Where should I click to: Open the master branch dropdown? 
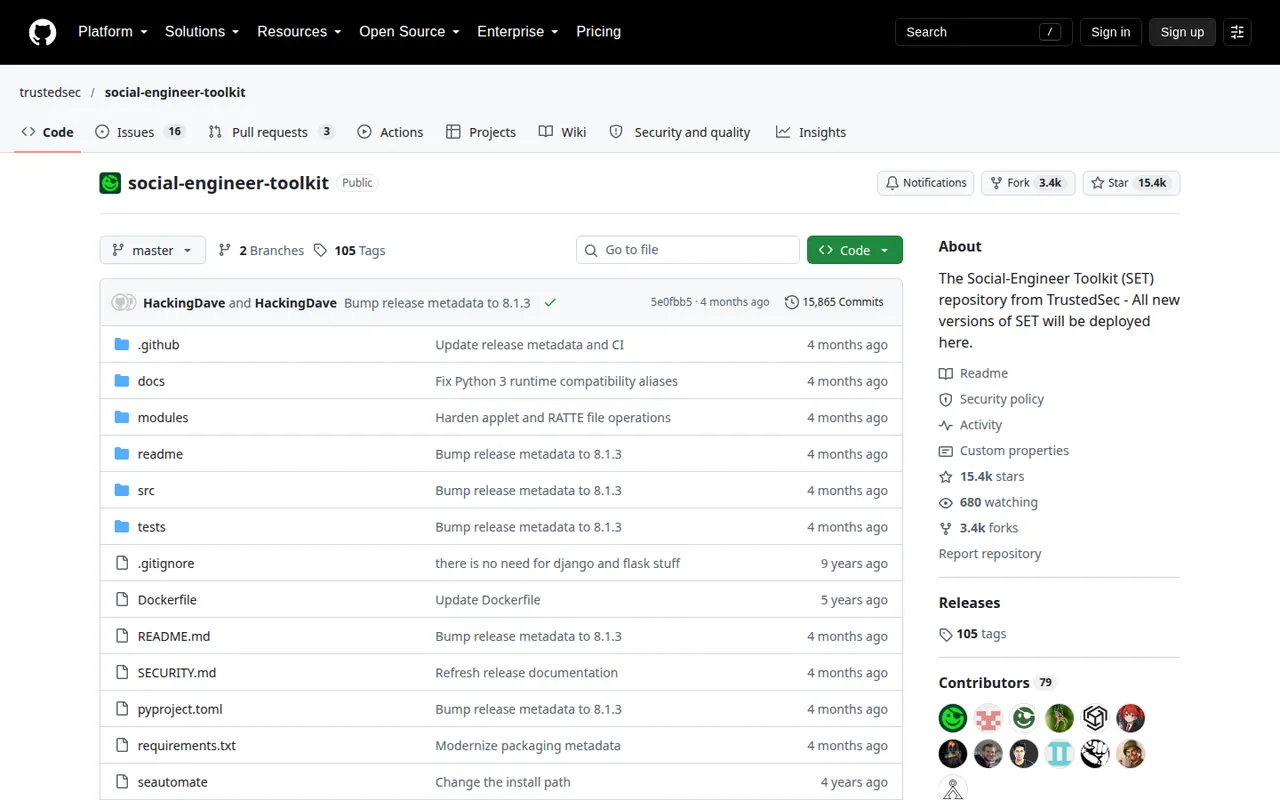(153, 250)
